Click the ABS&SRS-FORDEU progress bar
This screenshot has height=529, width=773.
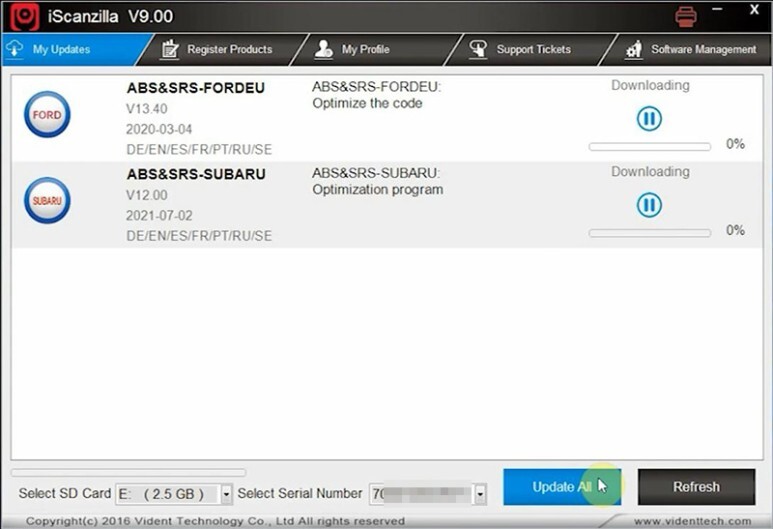tap(650, 146)
